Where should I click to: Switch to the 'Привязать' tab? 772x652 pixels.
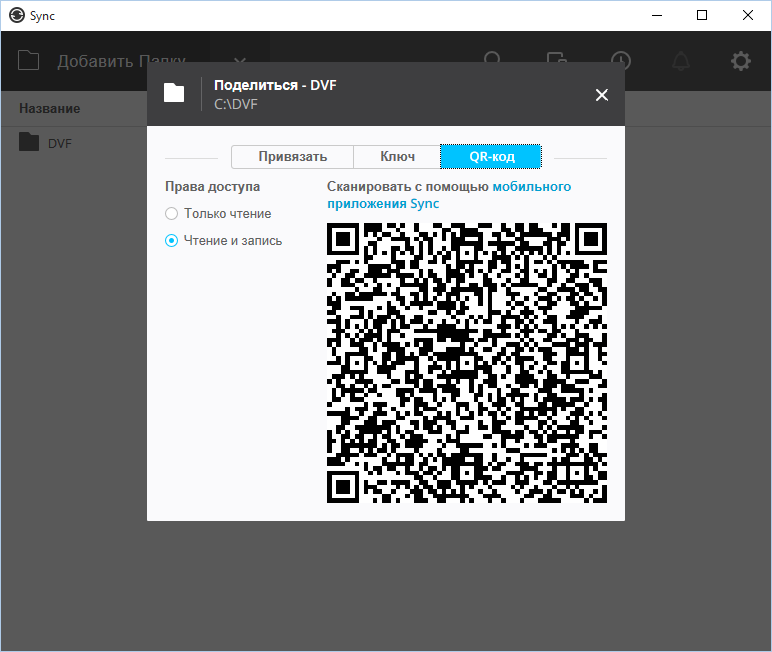(x=292, y=157)
